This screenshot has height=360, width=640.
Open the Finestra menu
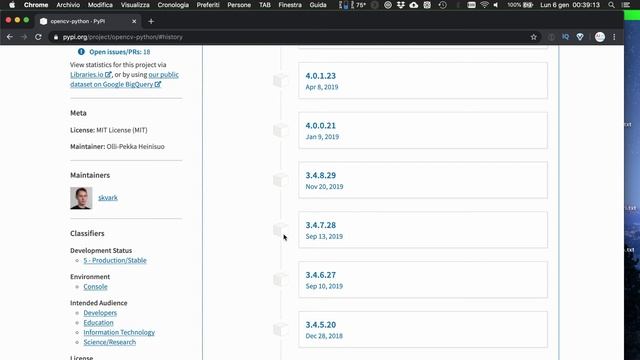click(290, 5)
